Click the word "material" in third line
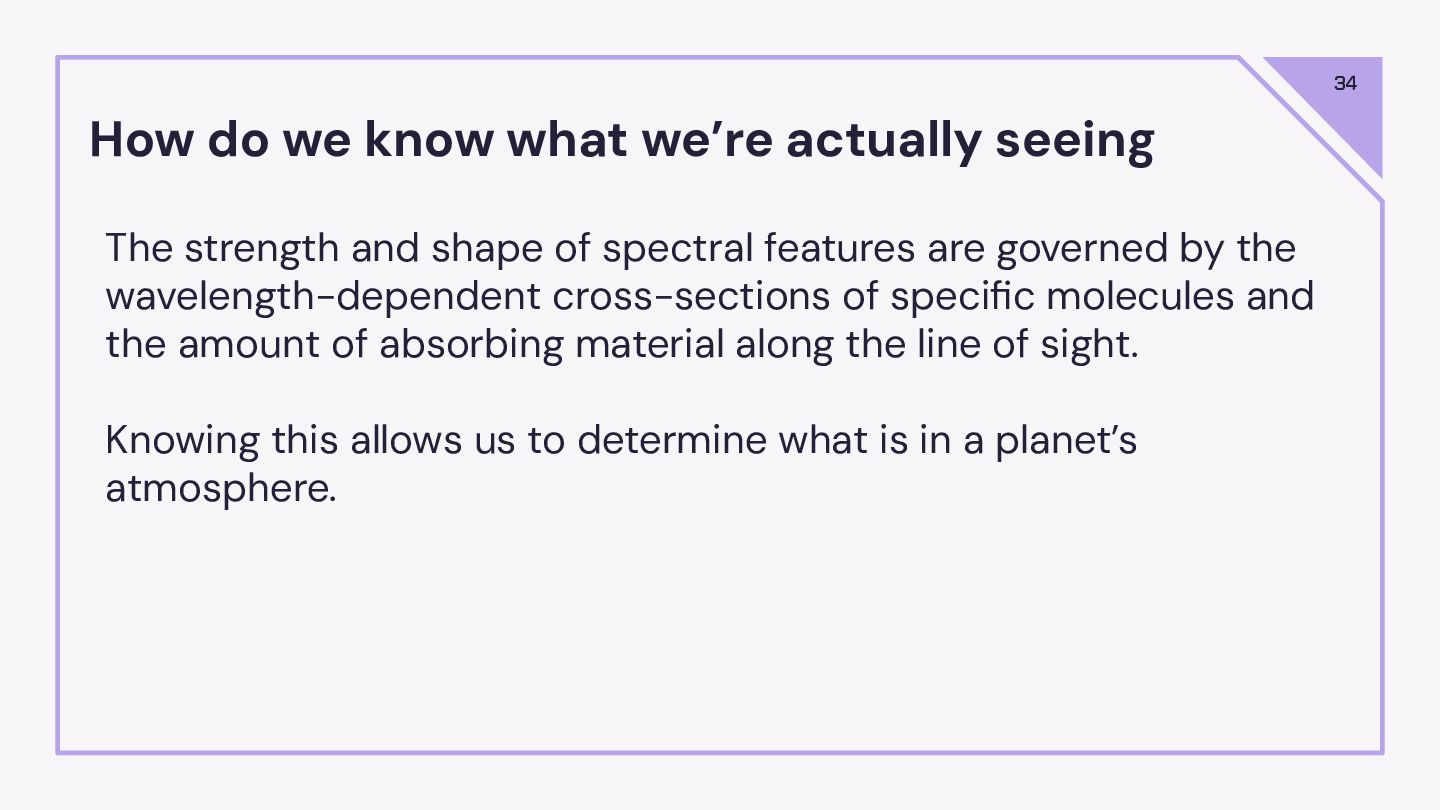The height and width of the screenshot is (810, 1440). [649, 344]
